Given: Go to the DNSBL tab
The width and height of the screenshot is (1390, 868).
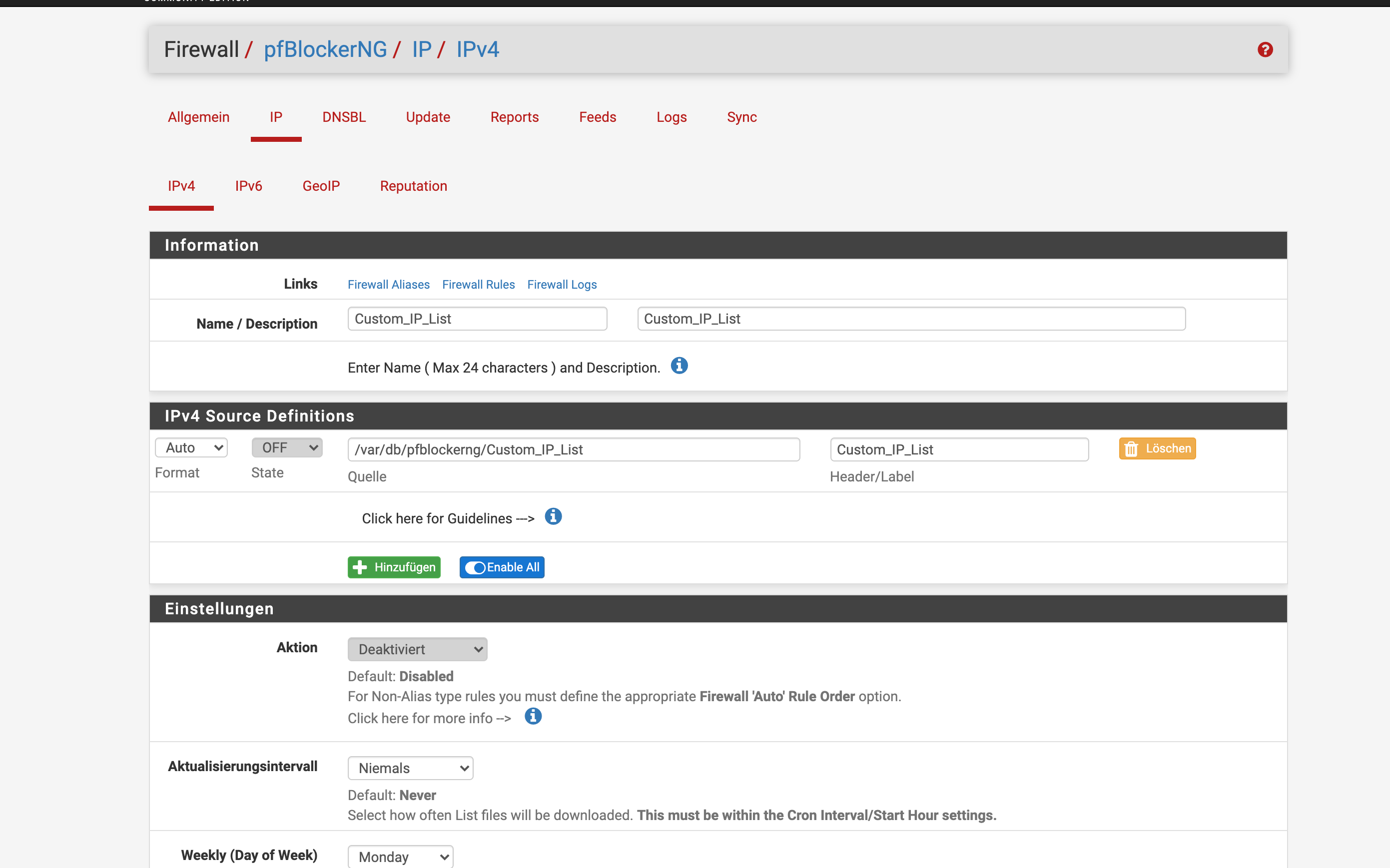Looking at the screenshot, I should pyautogui.click(x=344, y=117).
